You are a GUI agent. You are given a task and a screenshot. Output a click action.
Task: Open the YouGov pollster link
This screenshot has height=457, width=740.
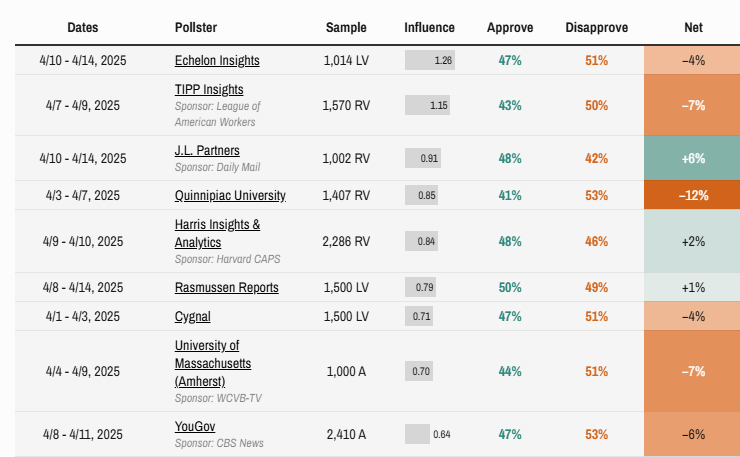pyautogui.click(x=194, y=428)
